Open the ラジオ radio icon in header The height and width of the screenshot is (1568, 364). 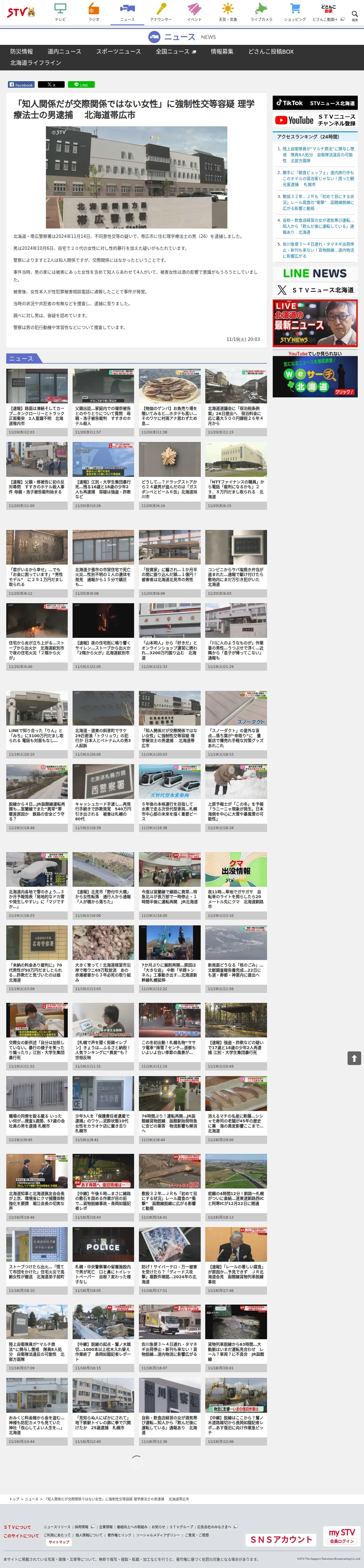(x=94, y=12)
